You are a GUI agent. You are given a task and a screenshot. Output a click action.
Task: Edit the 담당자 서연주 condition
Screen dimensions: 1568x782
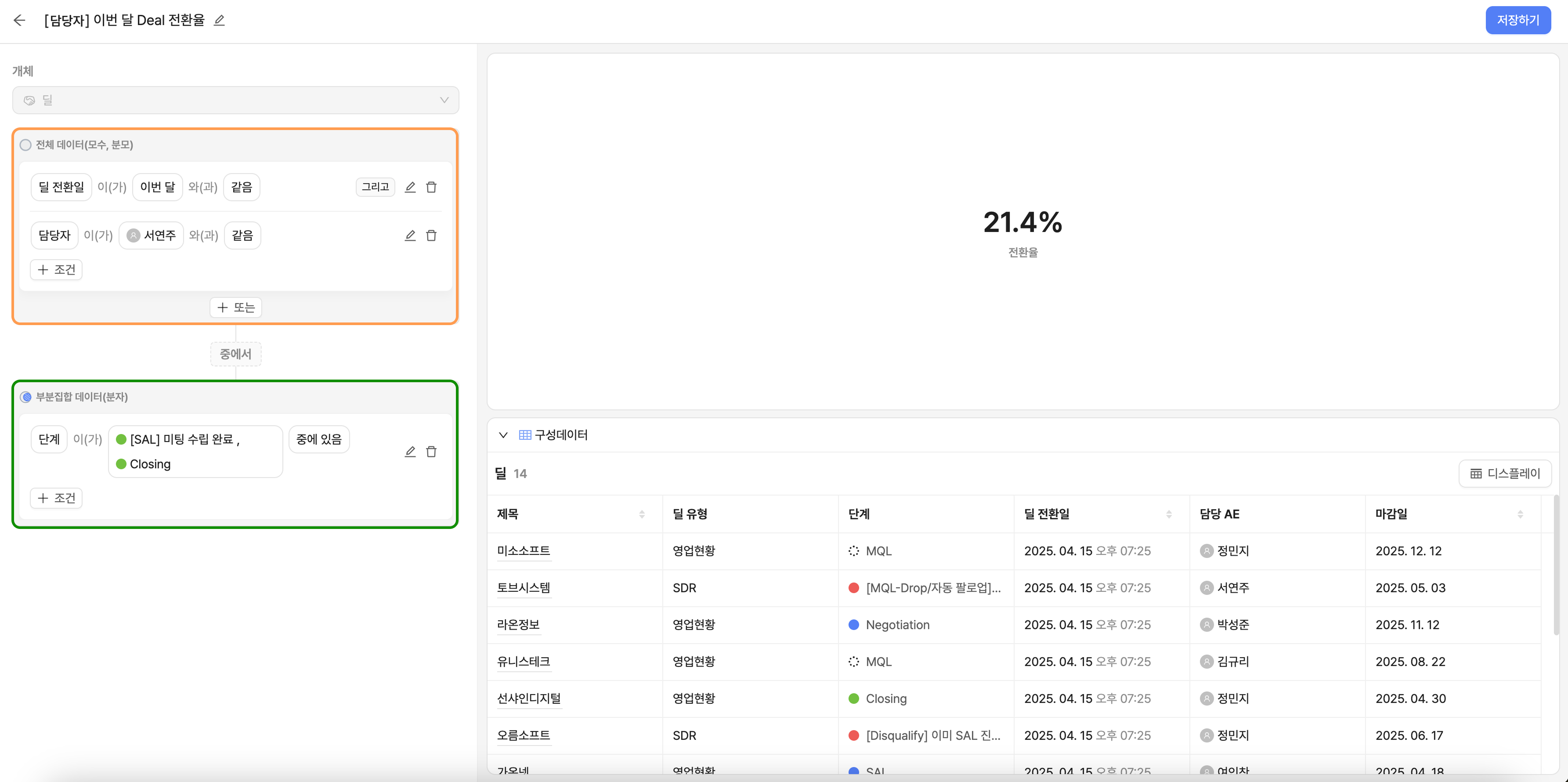coord(410,235)
